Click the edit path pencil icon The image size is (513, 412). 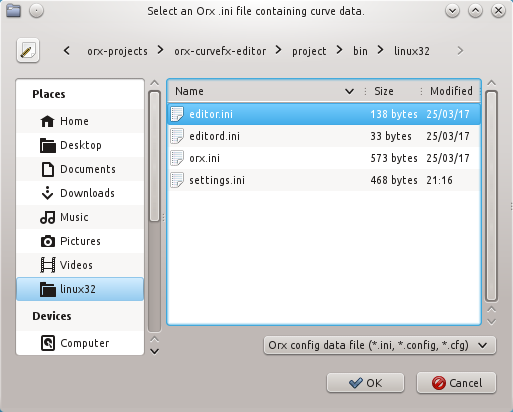28,51
